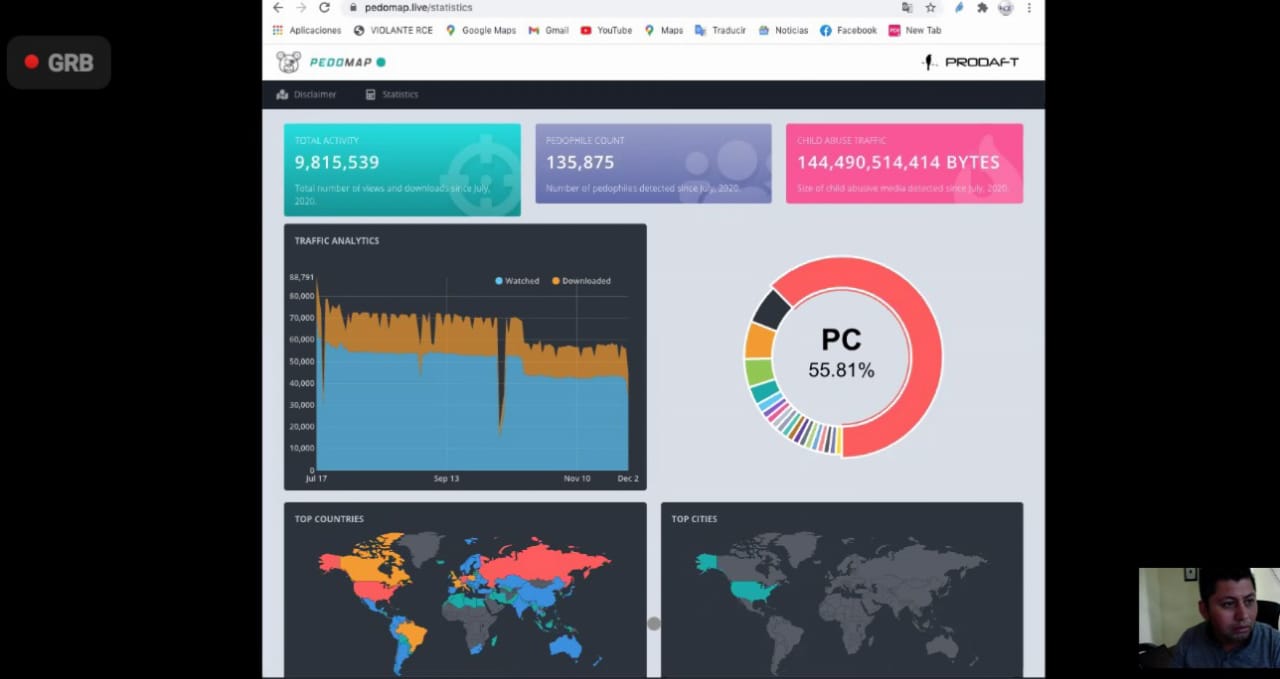Screen dimensions: 1280x679
Task: Switch to the Statistics nav tab
Action: click(x=392, y=94)
